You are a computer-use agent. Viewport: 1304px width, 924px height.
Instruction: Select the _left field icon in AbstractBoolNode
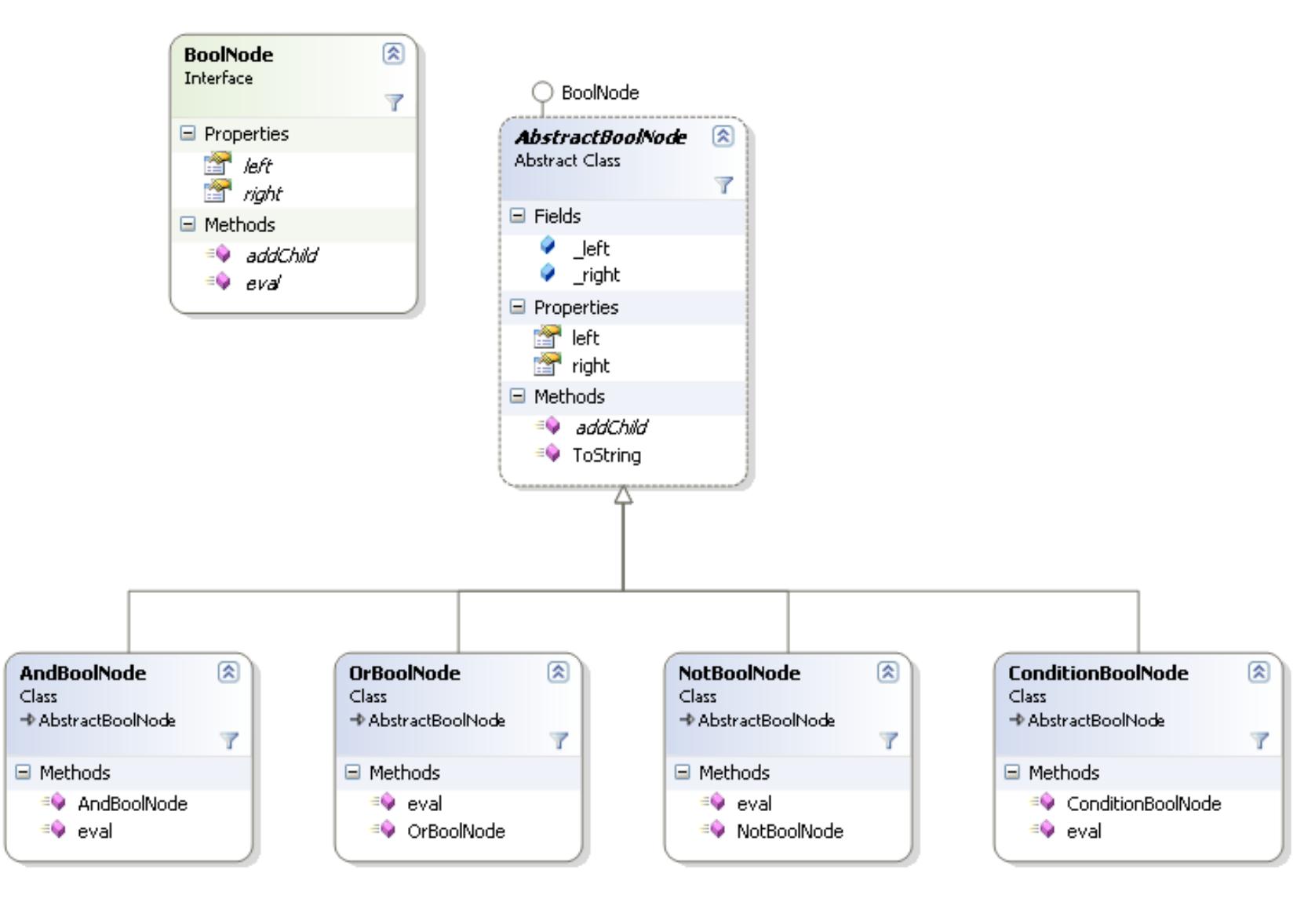(547, 248)
